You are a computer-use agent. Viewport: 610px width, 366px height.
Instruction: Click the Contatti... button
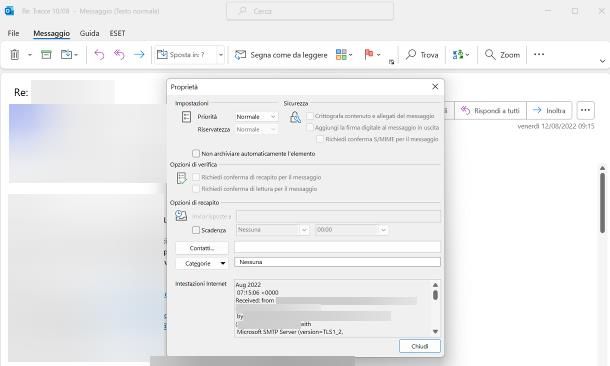[x=202, y=248]
